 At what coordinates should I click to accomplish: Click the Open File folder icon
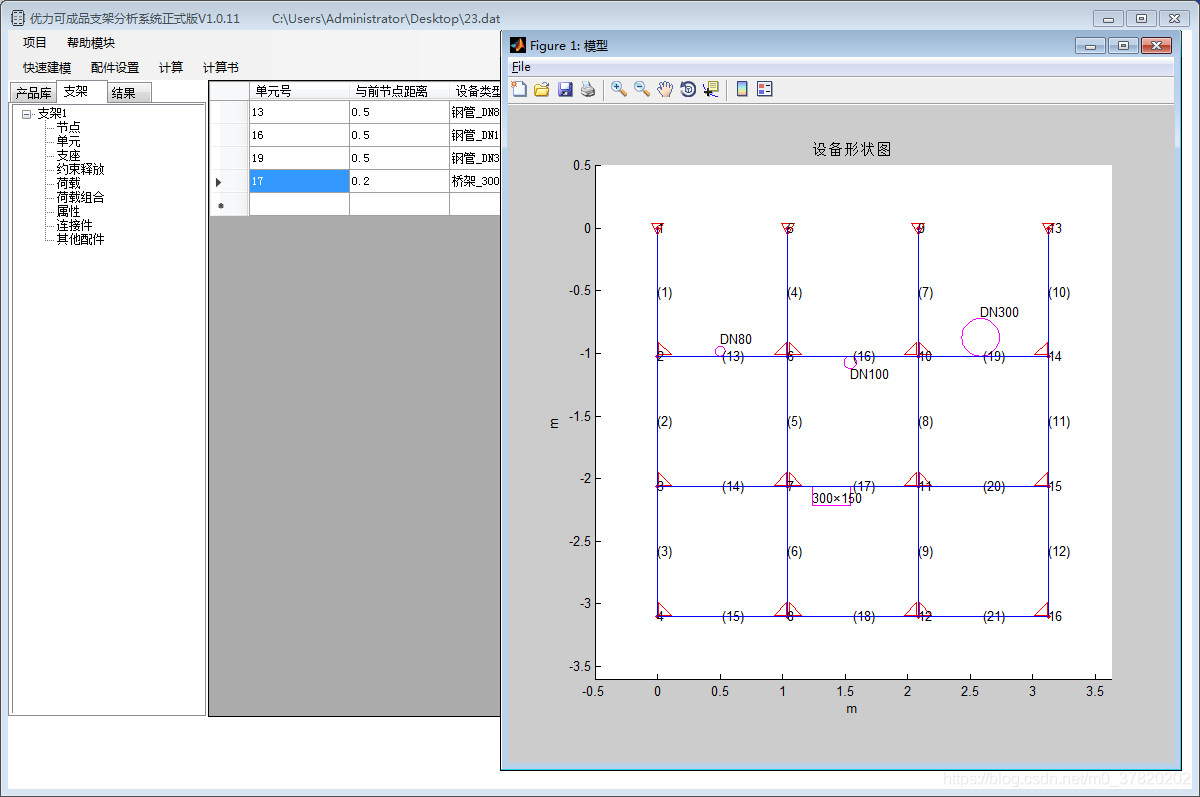tap(542, 89)
